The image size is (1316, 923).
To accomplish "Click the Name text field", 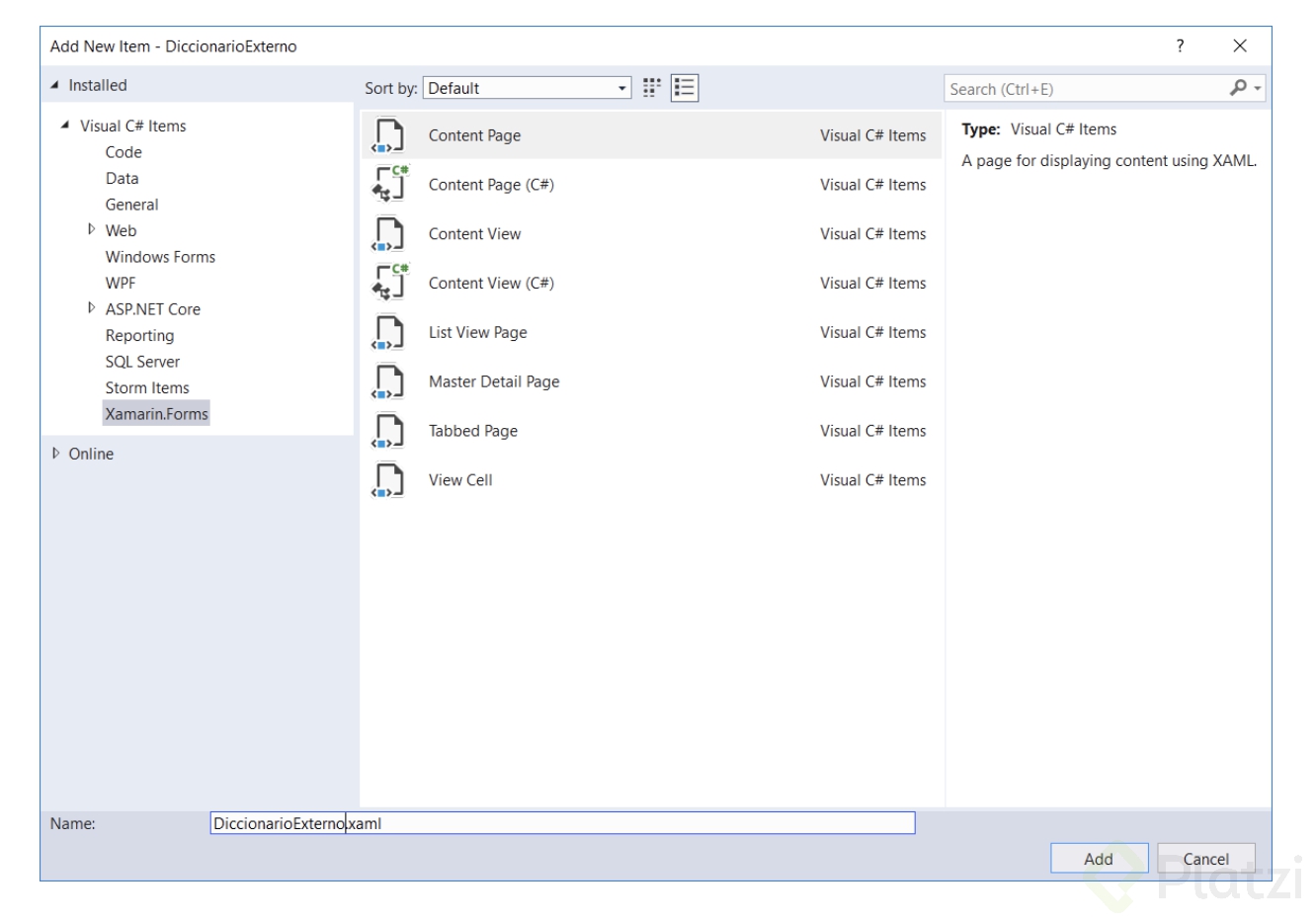I will click(x=562, y=823).
